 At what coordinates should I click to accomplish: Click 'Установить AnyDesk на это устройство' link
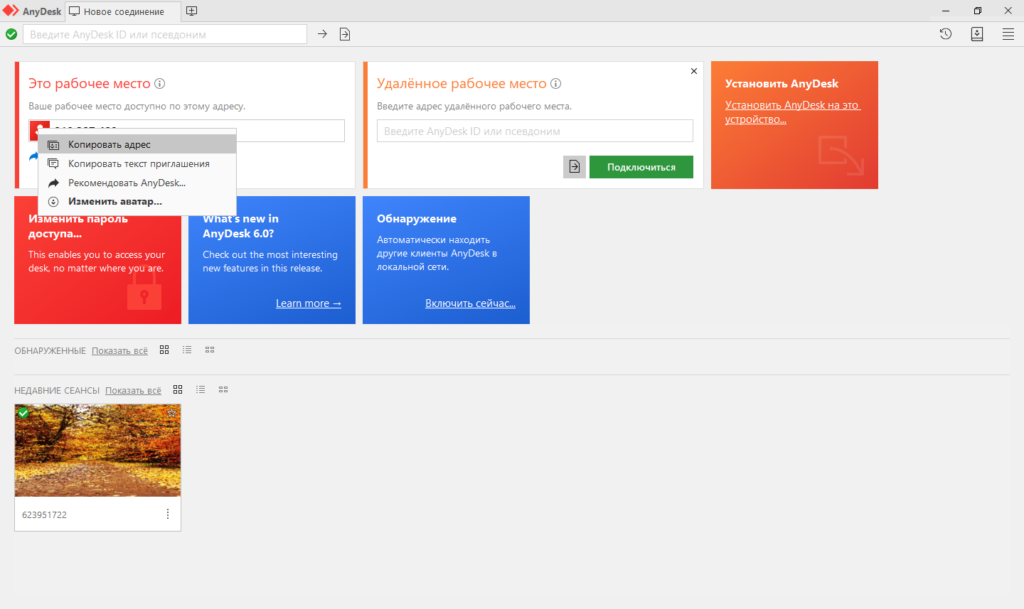pos(792,112)
